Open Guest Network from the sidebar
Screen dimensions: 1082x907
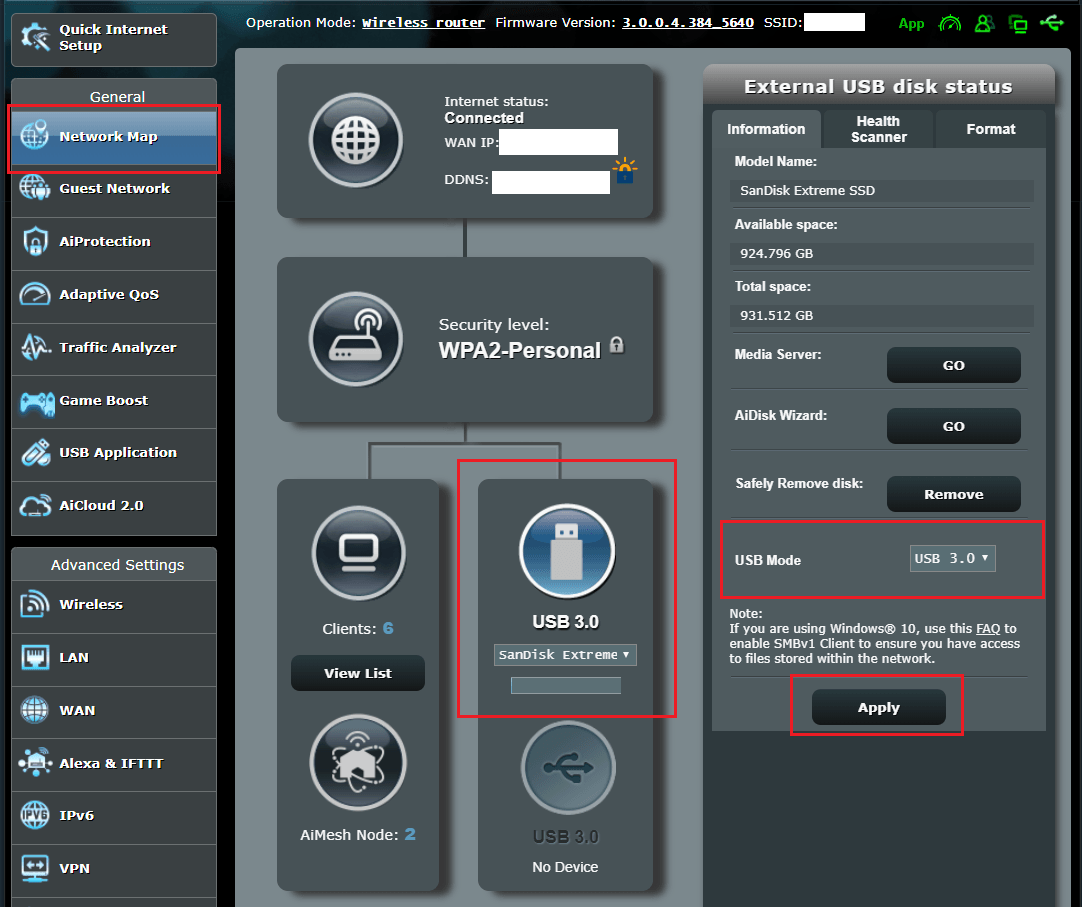click(x=114, y=189)
